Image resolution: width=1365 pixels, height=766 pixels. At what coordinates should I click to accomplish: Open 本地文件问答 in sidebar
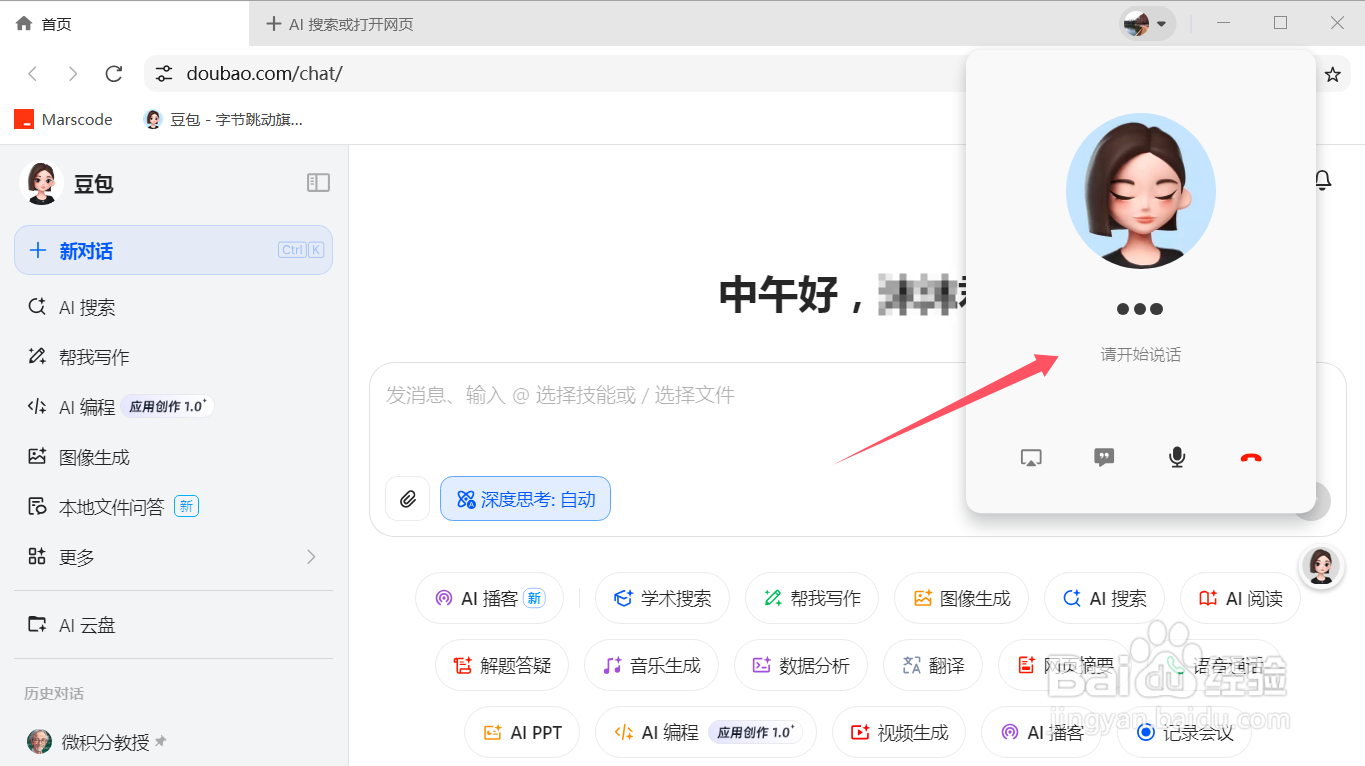tap(173, 507)
